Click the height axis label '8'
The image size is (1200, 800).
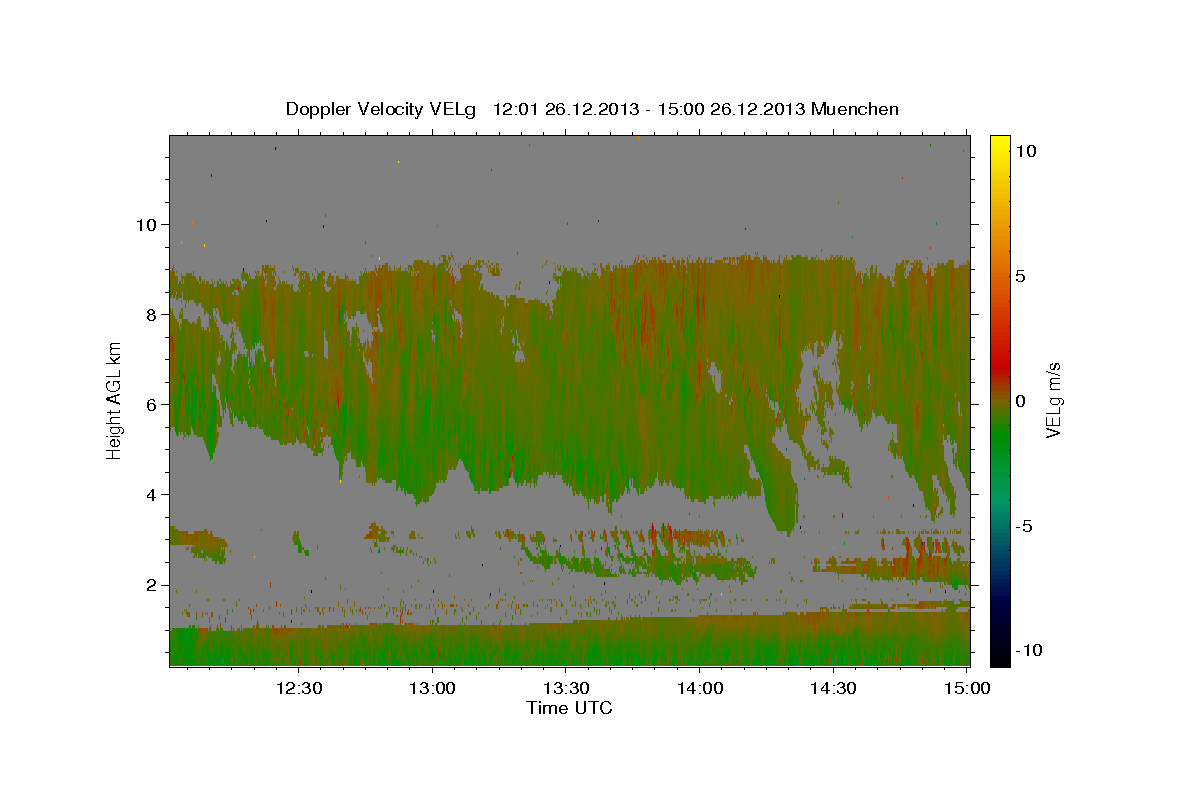pos(151,314)
